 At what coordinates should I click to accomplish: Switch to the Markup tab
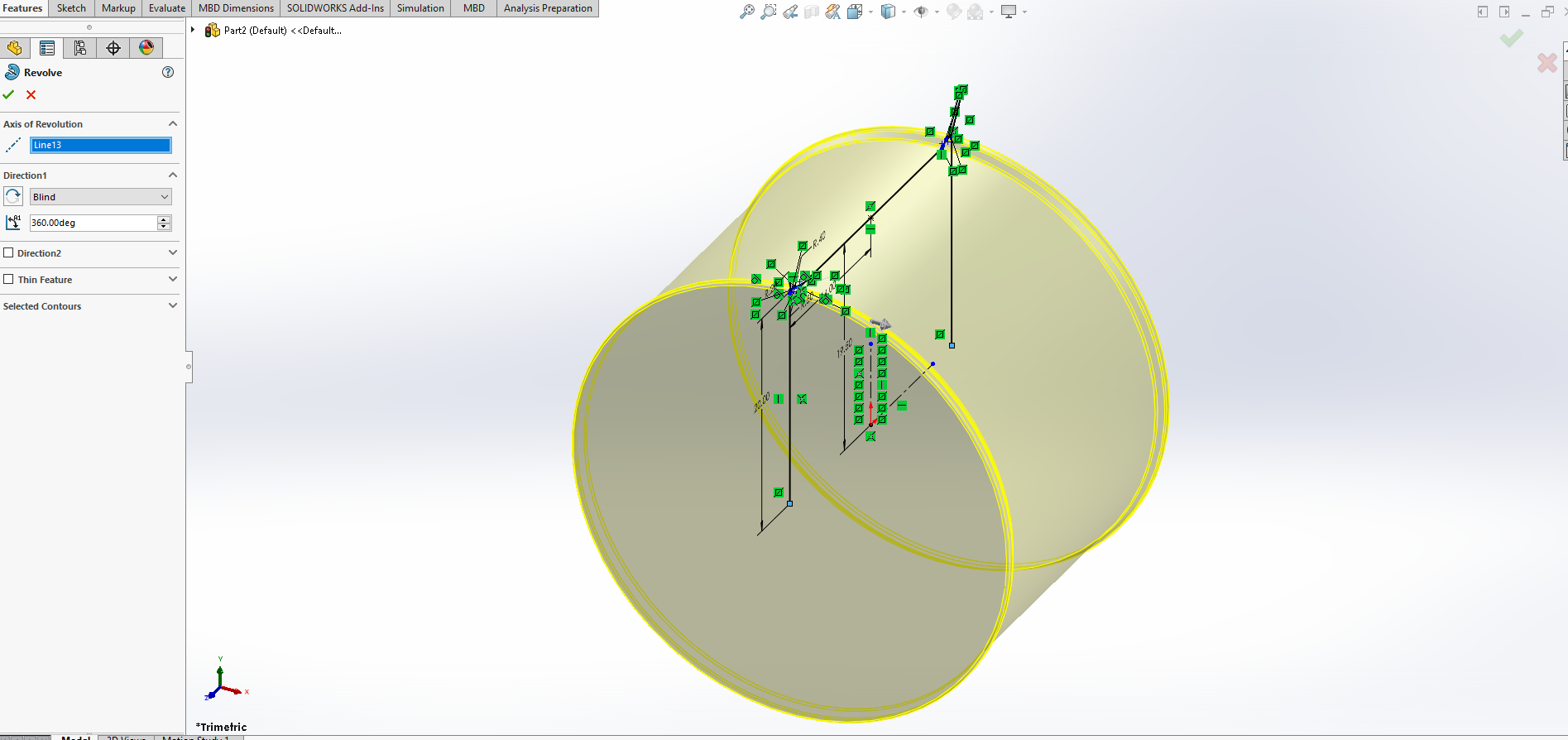tap(118, 8)
